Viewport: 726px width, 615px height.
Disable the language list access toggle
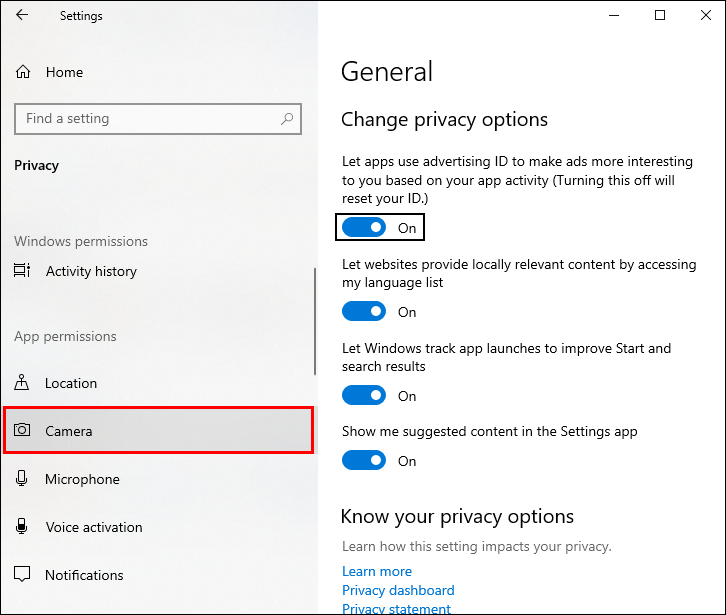364,312
